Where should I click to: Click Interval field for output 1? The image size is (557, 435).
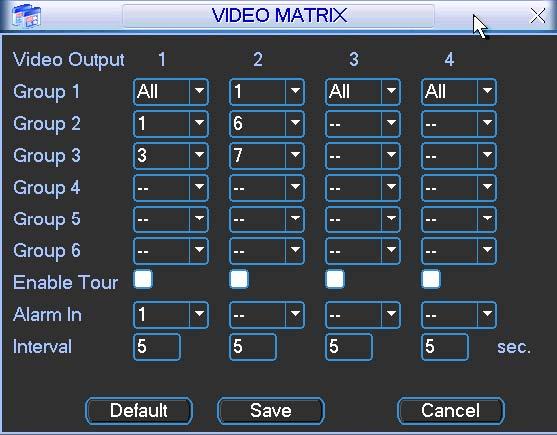click(x=157, y=347)
